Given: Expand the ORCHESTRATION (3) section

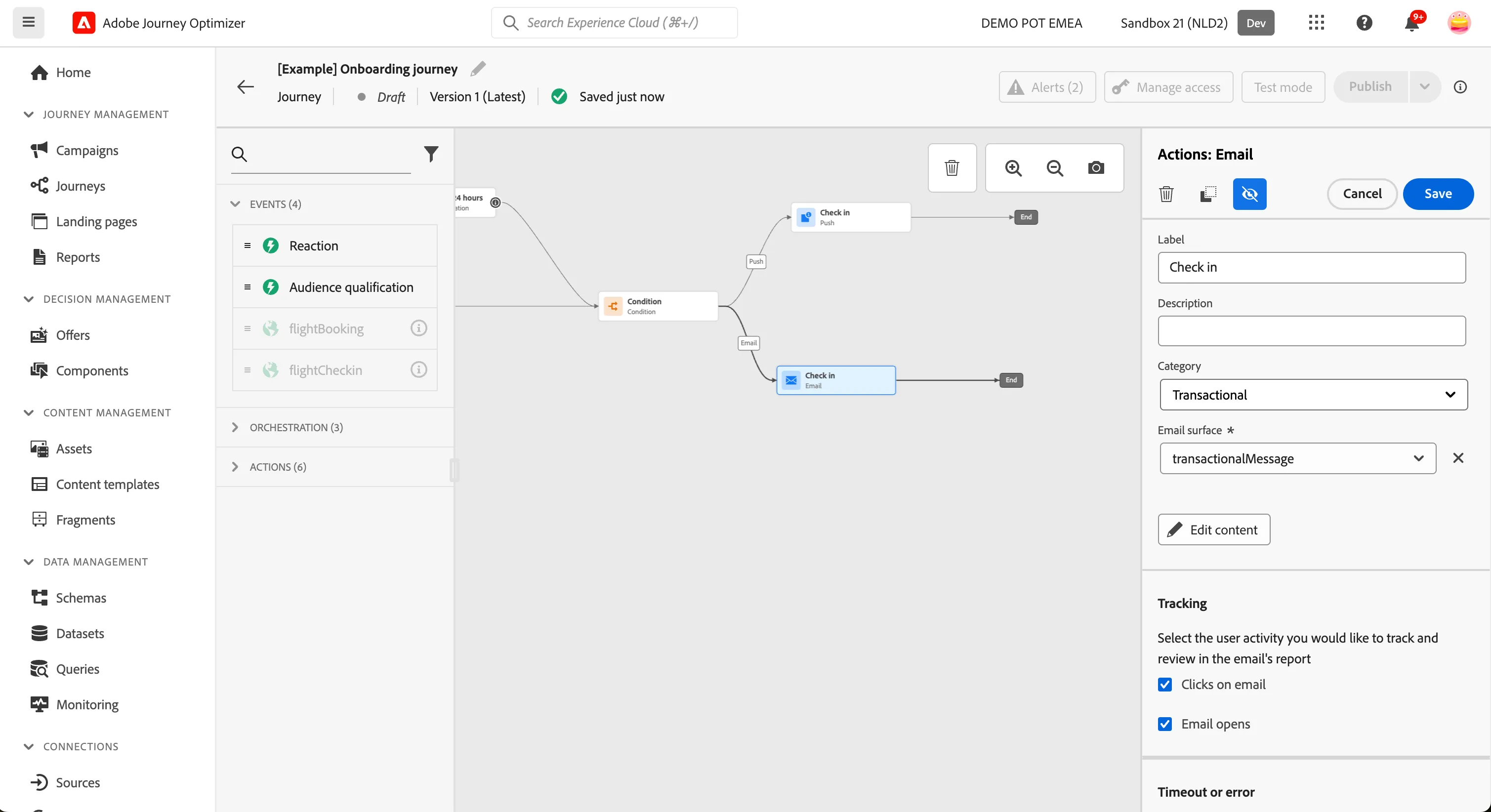Looking at the screenshot, I should click(235, 427).
